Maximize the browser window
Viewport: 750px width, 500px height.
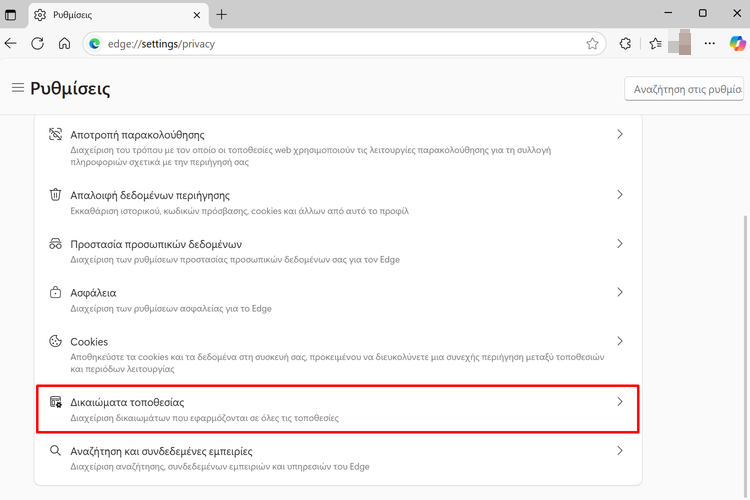coord(703,13)
